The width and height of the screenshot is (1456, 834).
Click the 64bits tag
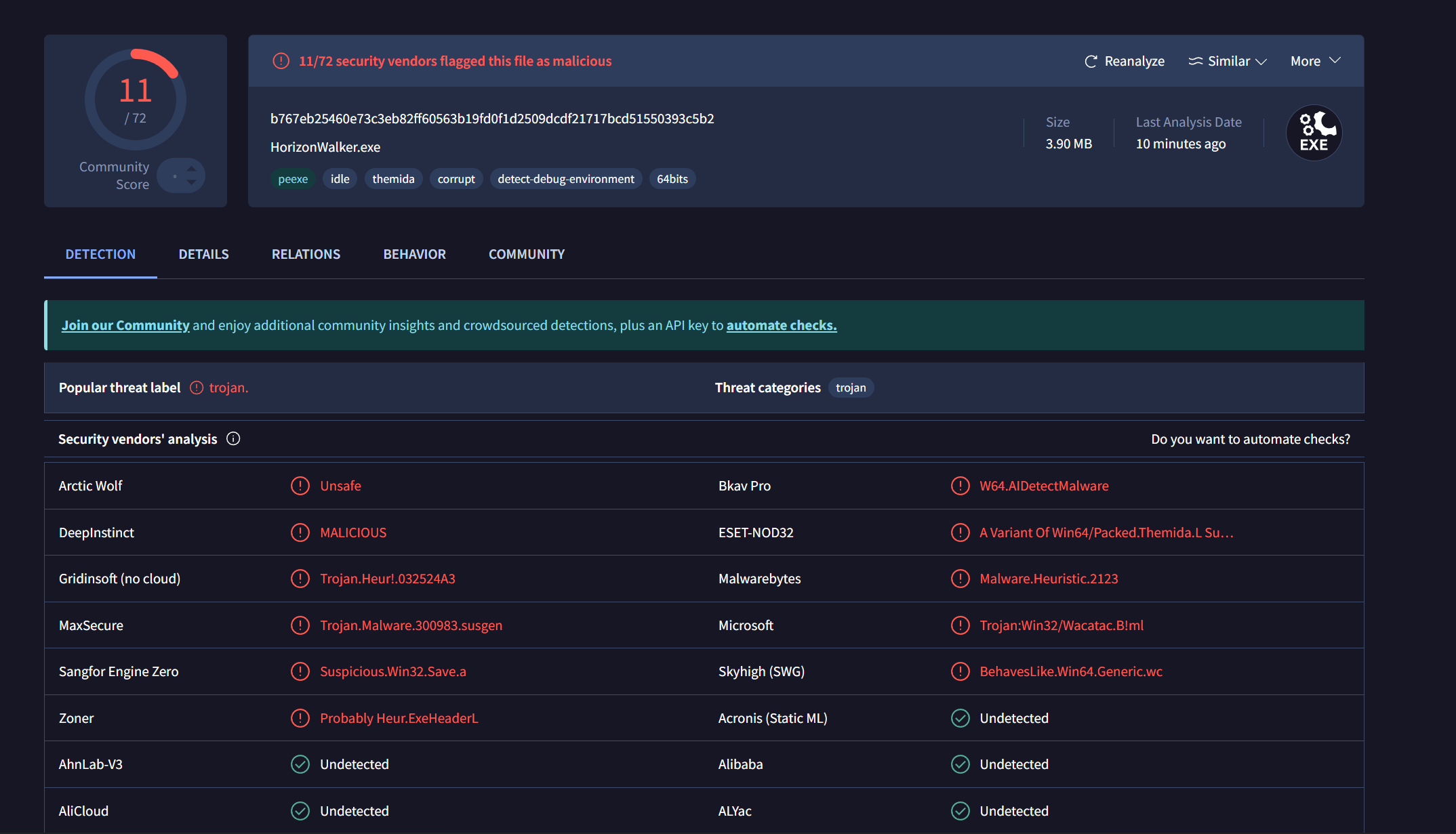(672, 179)
